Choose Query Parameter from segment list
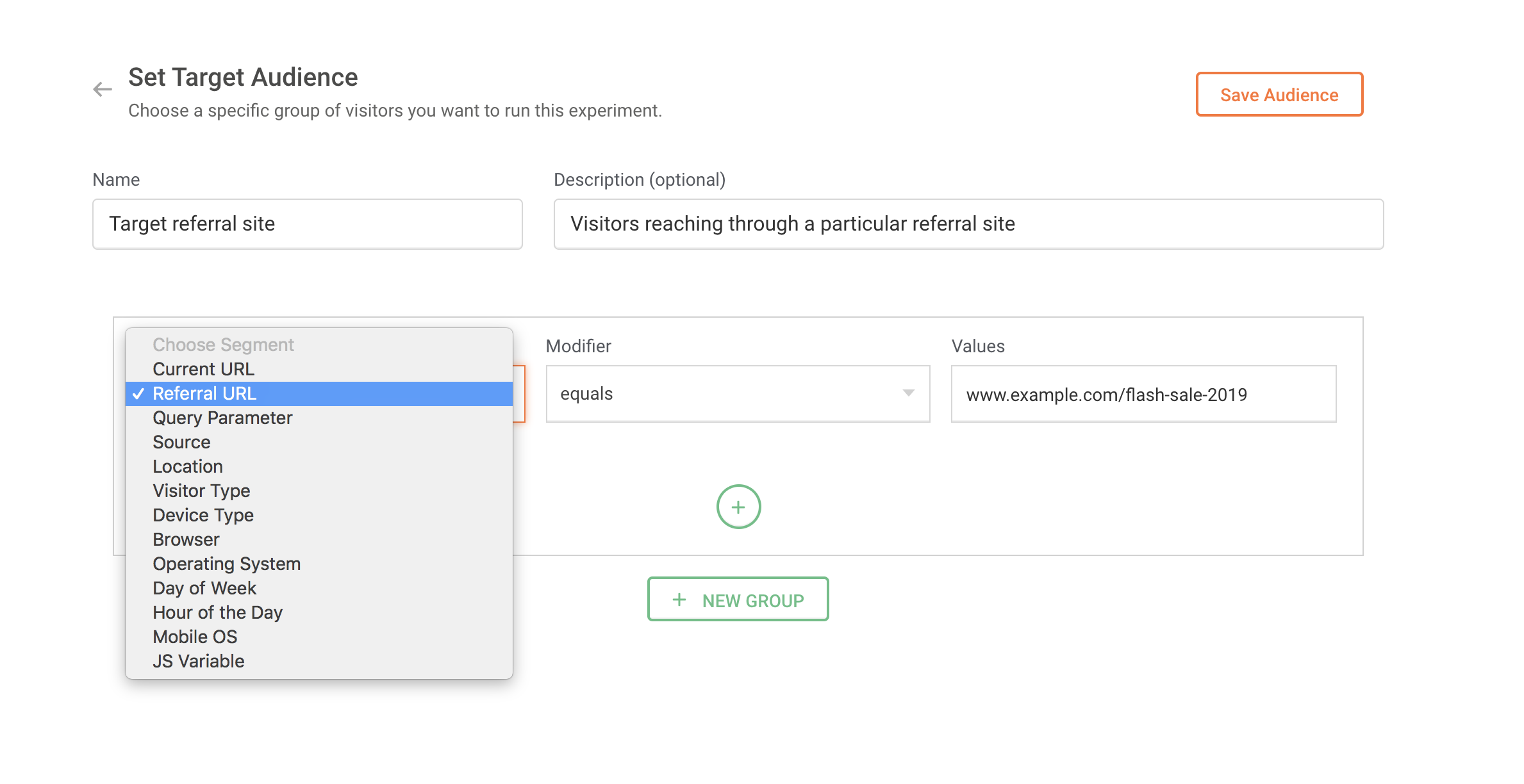 click(x=222, y=418)
